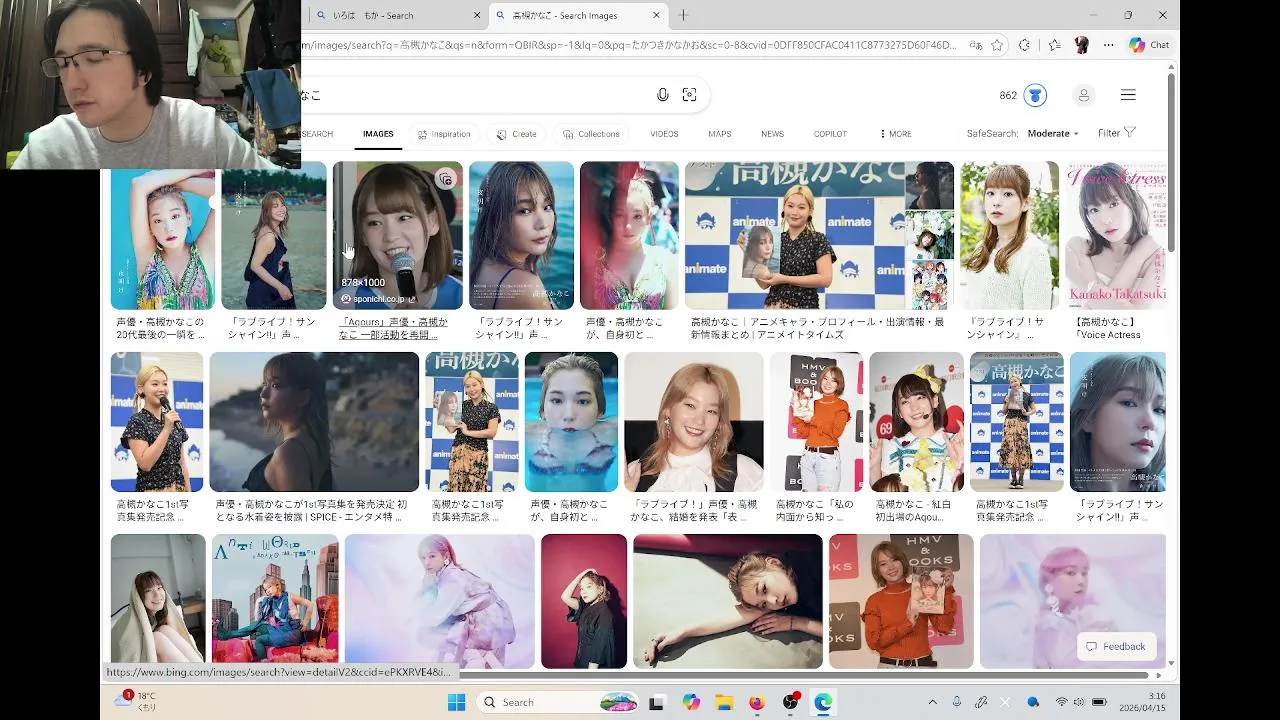Open 「Aqours」声優・高槻かなこ caption link

point(393,328)
